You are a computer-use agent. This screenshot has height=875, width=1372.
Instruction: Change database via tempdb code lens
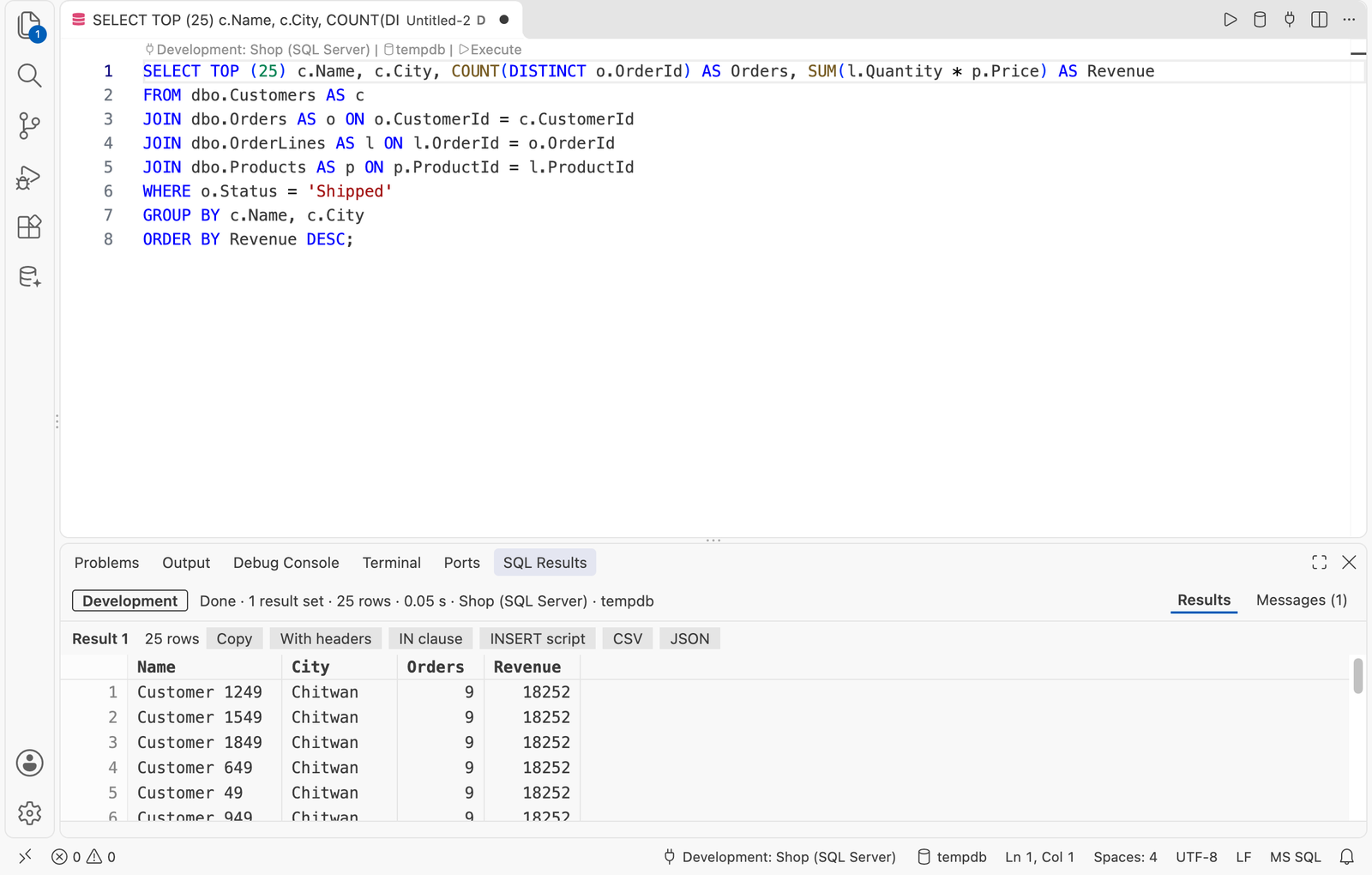coord(415,50)
